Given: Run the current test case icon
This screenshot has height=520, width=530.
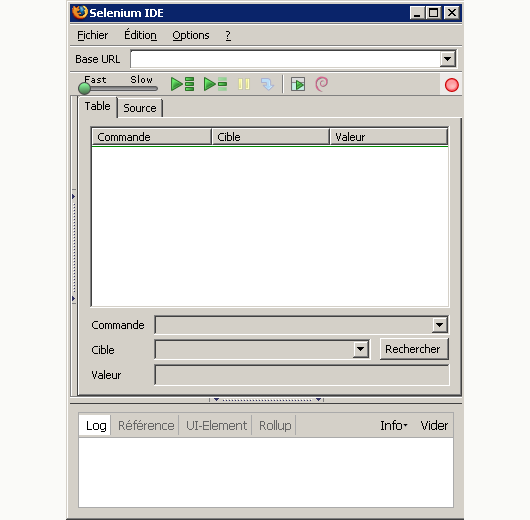Looking at the screenshot, I should tap(215, 84).
